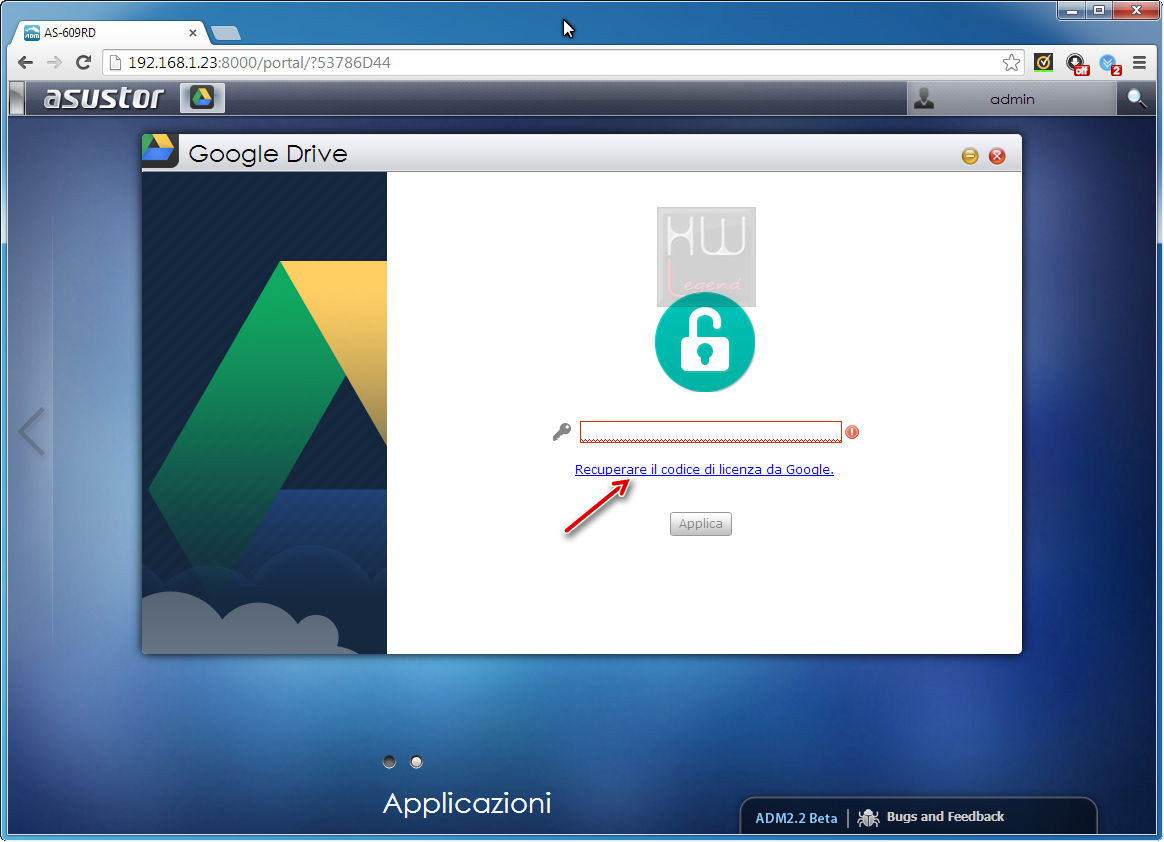Minimize the Chrome browser window

click(1071, 10)
